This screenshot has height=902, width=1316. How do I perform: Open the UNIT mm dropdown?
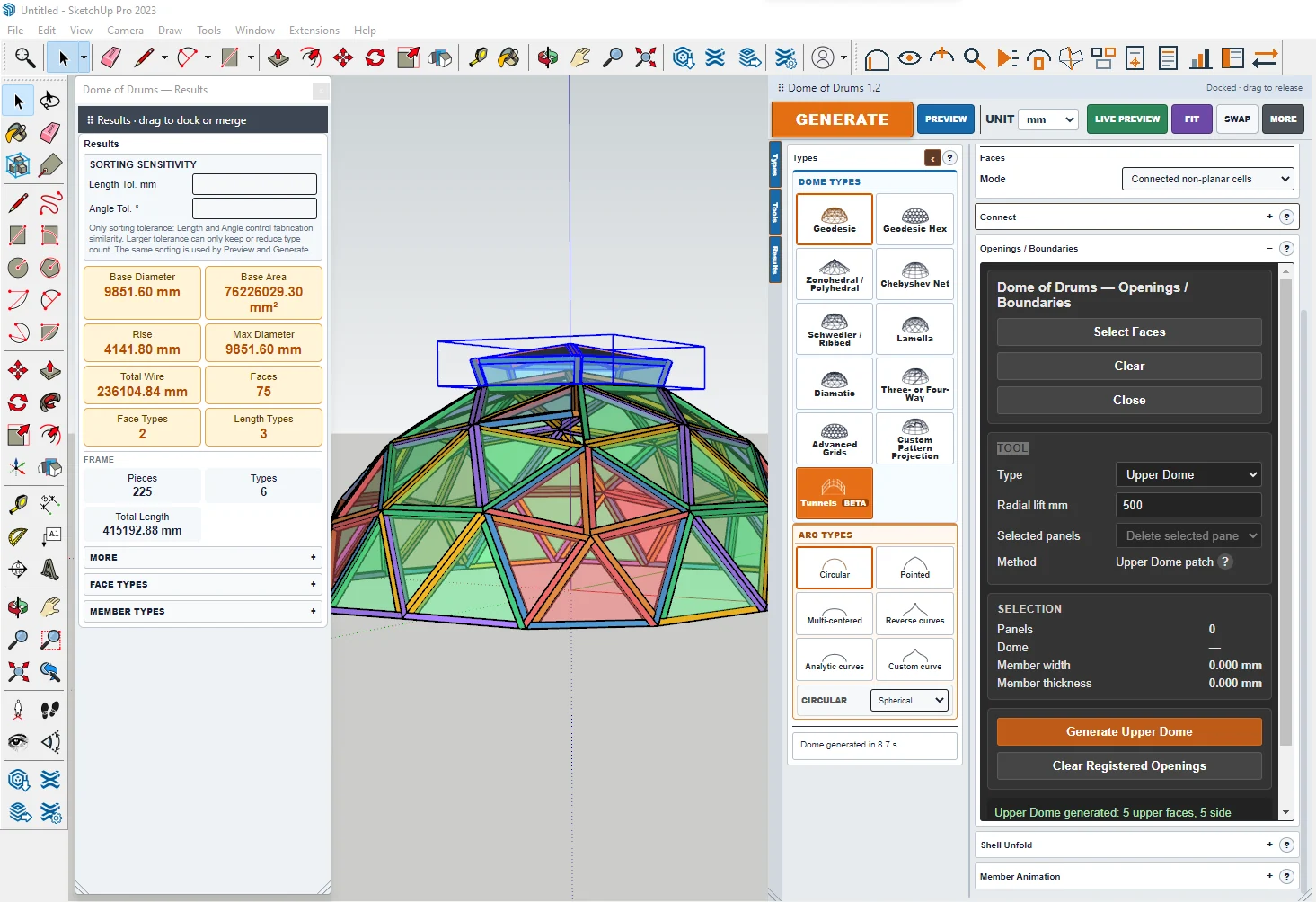coord(1048,119)
